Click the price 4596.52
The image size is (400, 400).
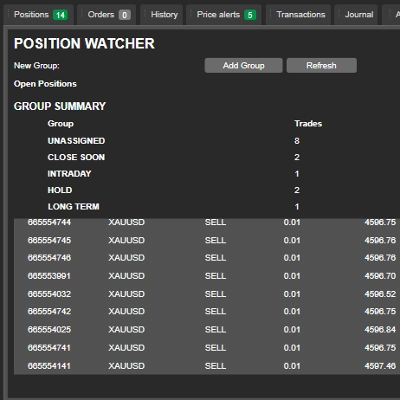(380, 294)
